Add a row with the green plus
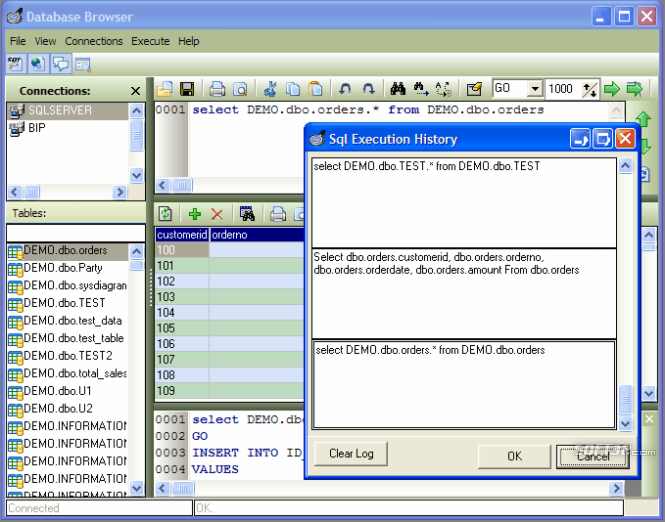665x522 pixels. point(195,214)
